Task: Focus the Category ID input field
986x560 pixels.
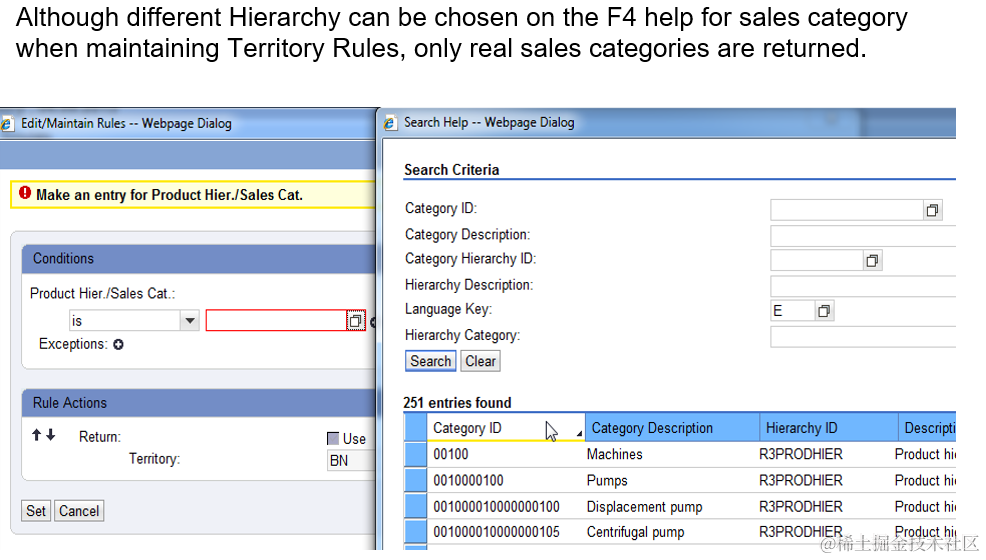Action: 846,211
